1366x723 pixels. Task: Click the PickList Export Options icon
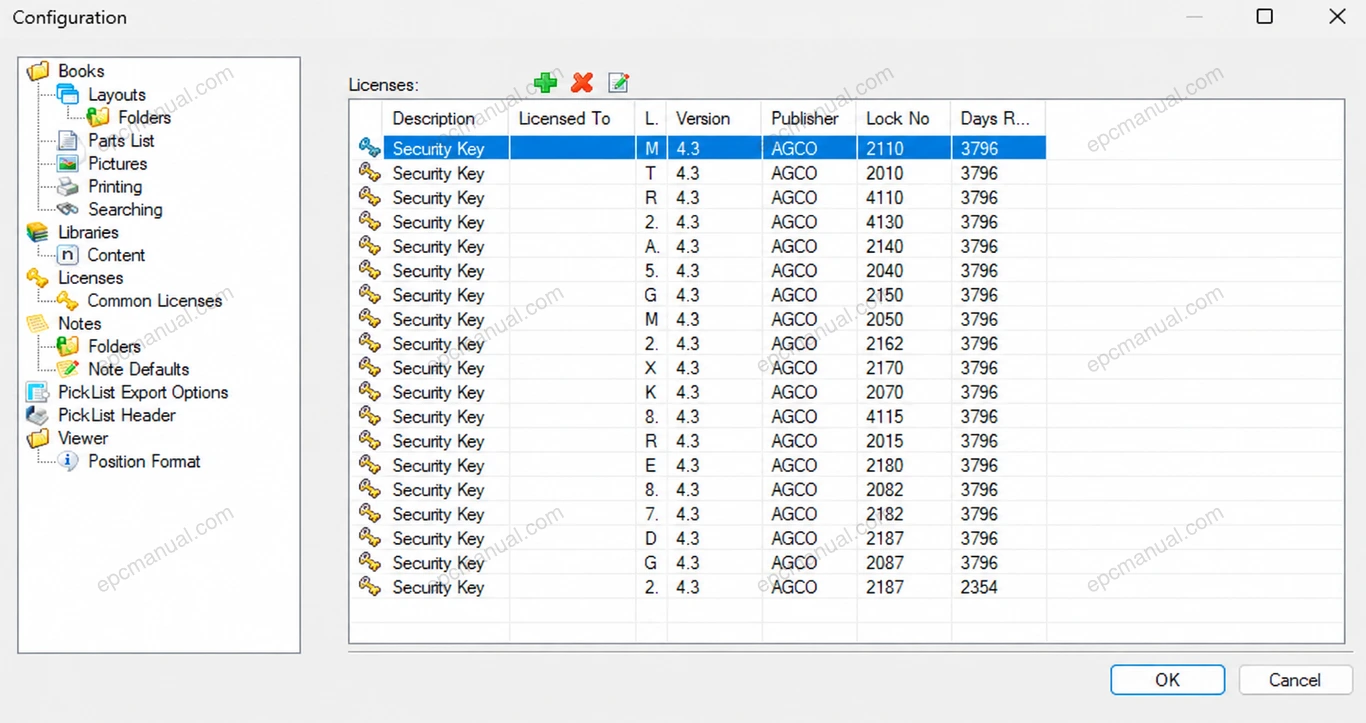38,392
